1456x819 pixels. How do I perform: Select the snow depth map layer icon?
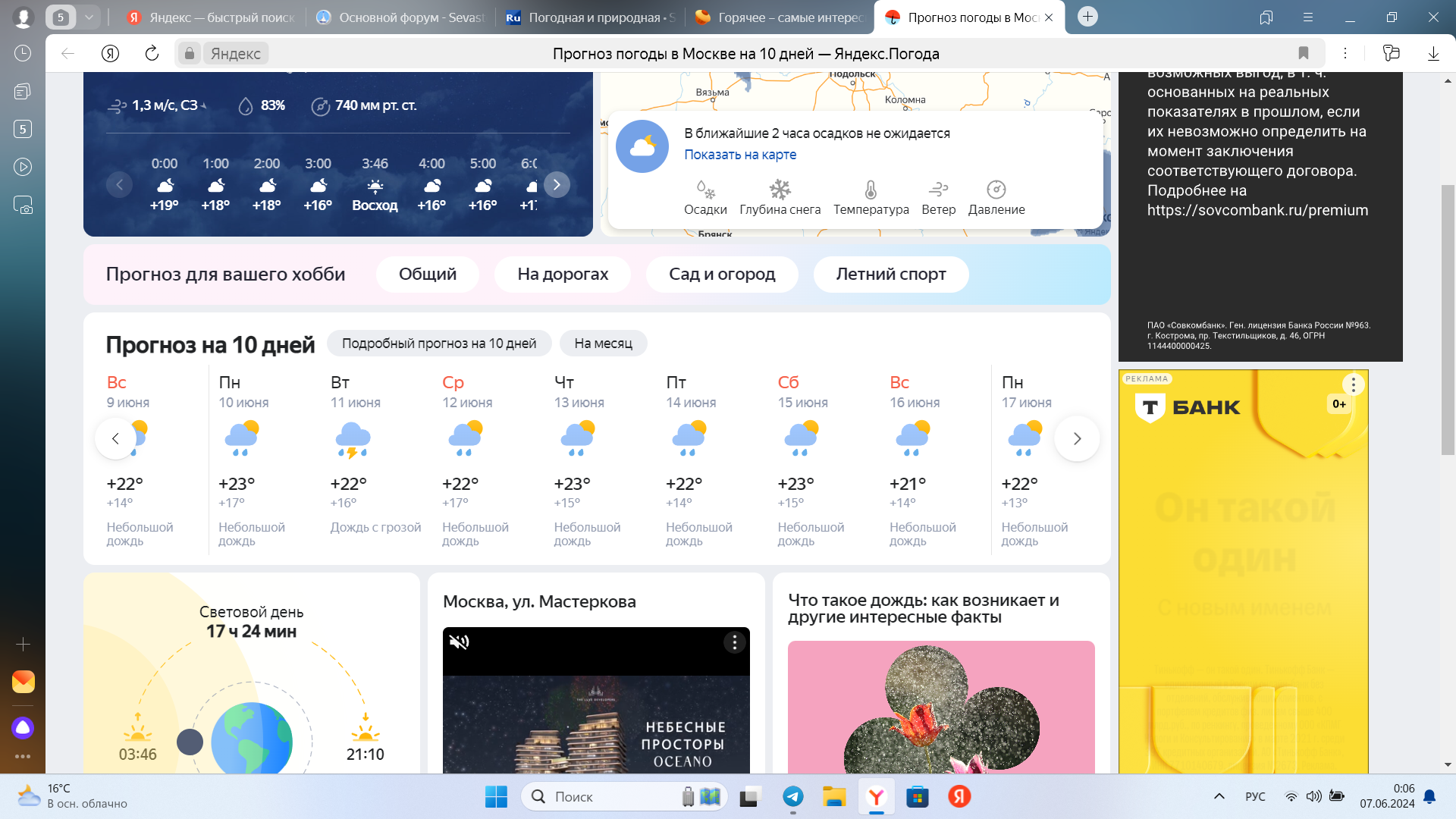[x=780, y=190]
